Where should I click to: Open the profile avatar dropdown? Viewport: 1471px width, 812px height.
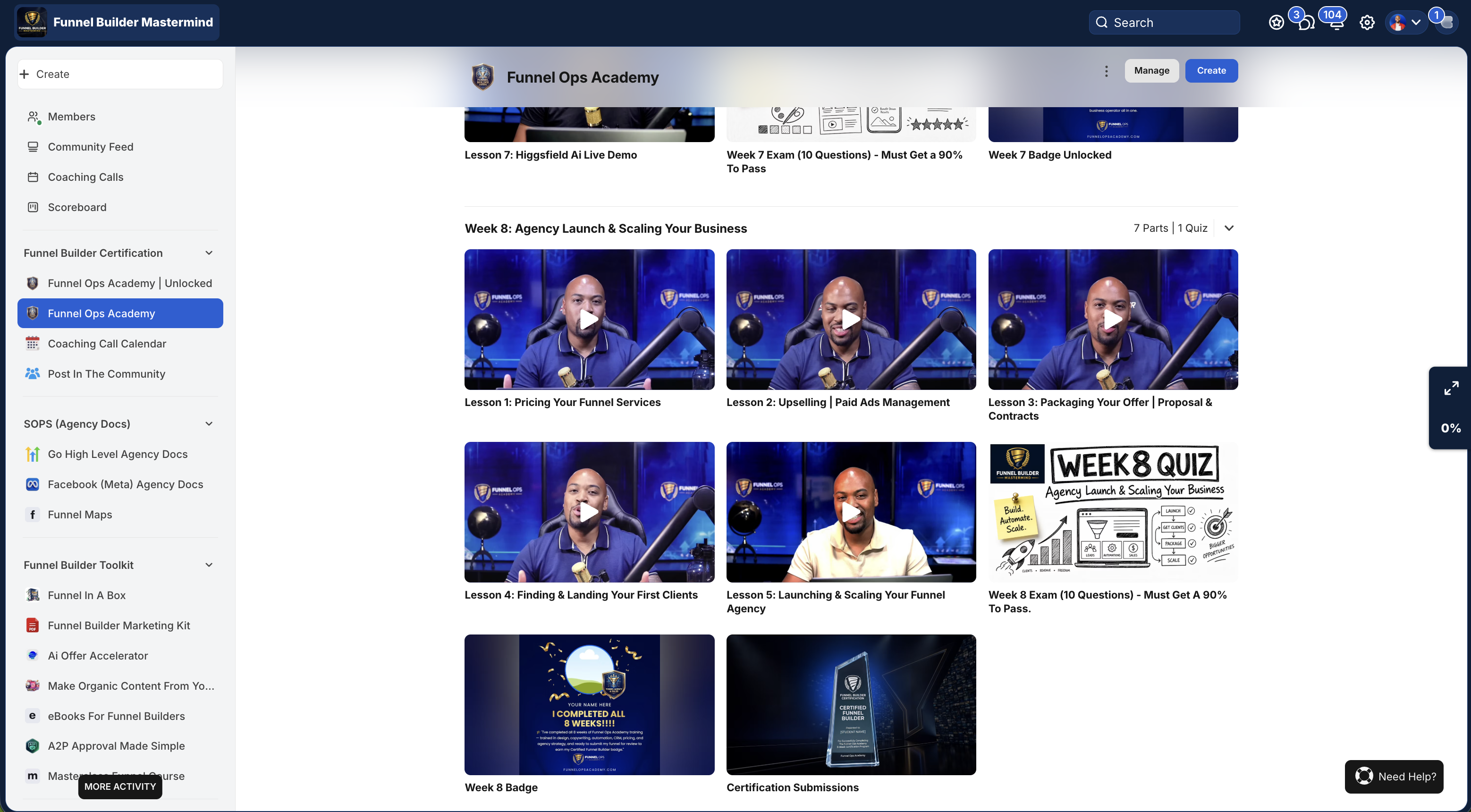click(x=1405, y=23)
